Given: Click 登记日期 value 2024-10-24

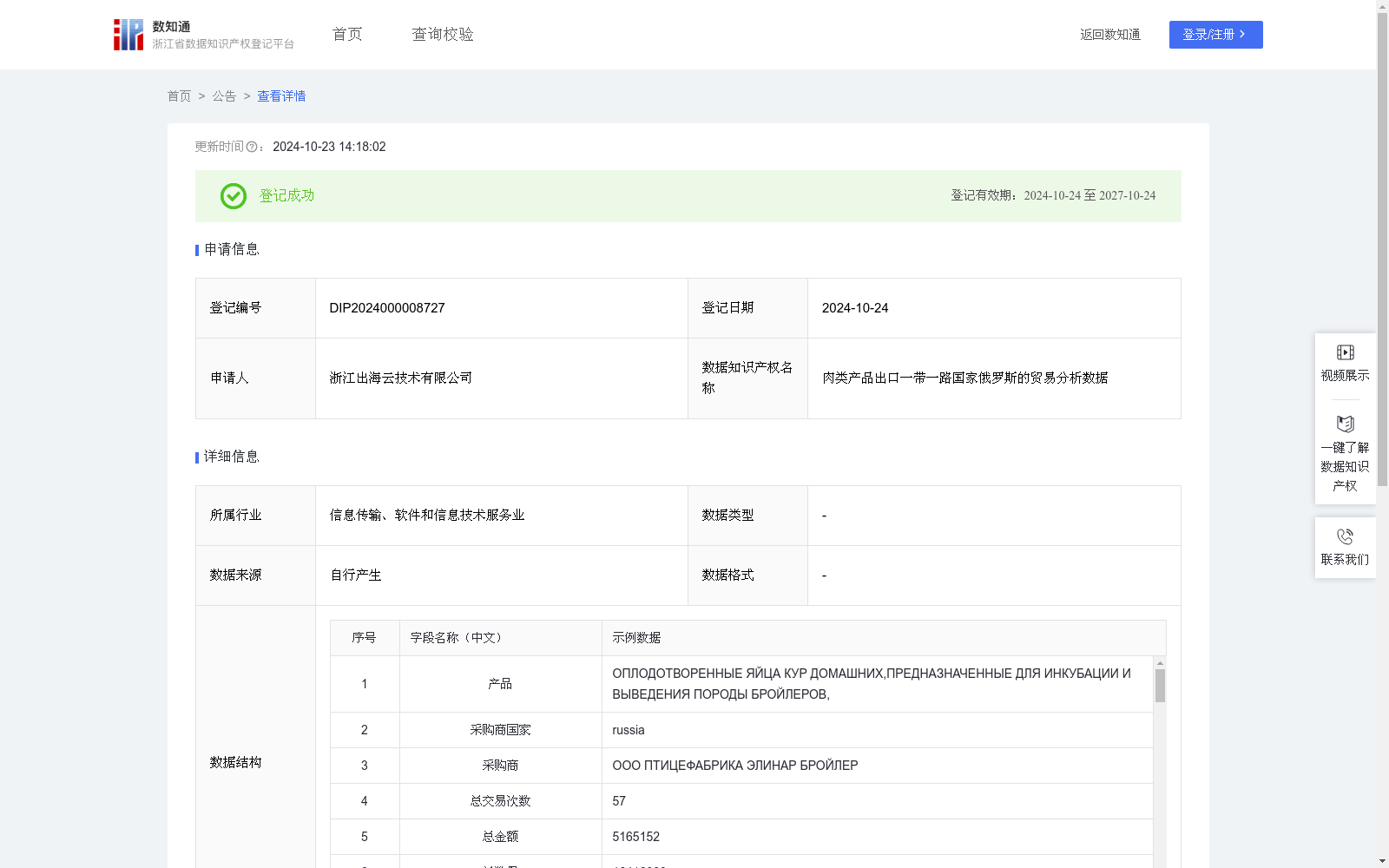Looking at the screenshot, I should point(855,308).
